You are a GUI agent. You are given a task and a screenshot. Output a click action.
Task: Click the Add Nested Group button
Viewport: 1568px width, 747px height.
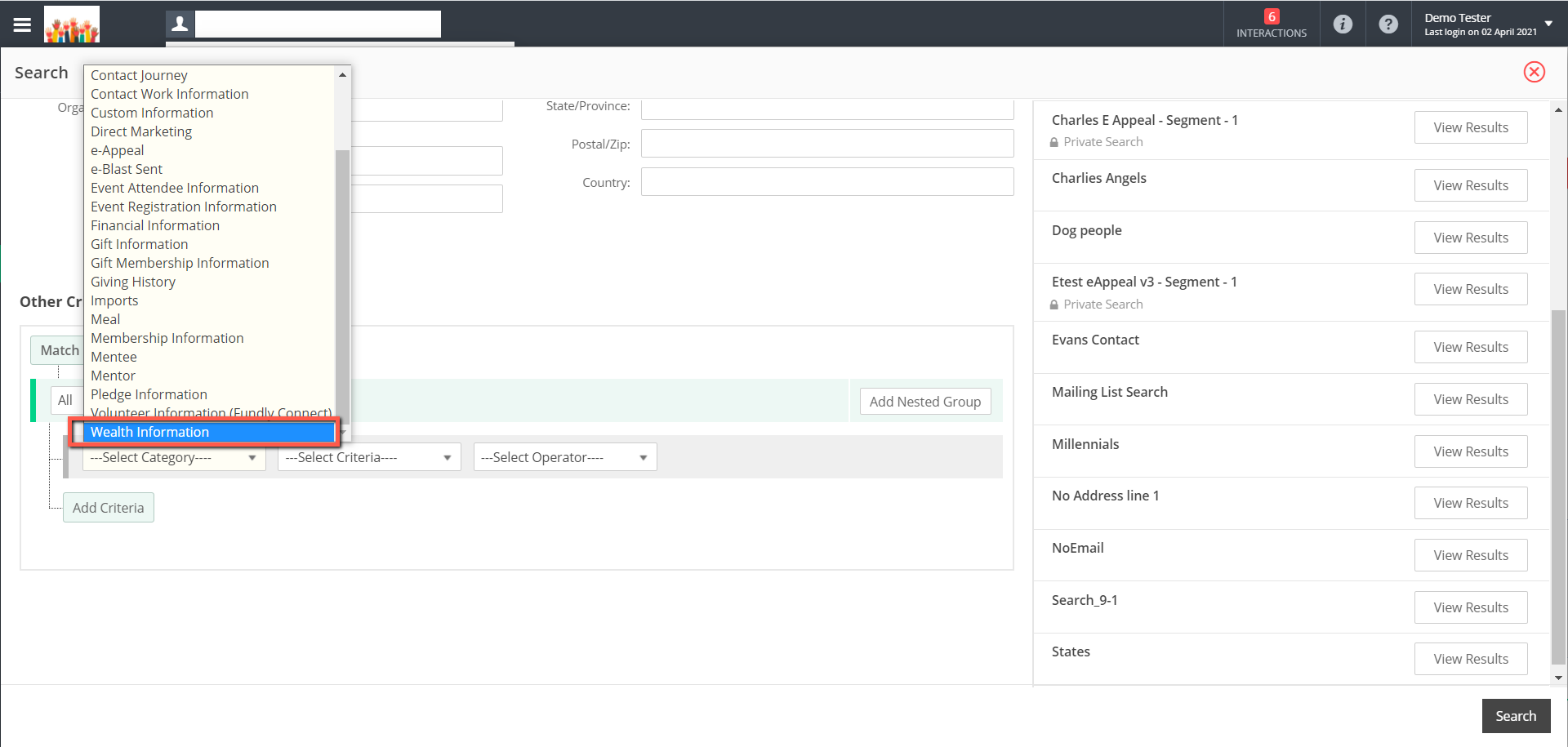click(925, 402)
